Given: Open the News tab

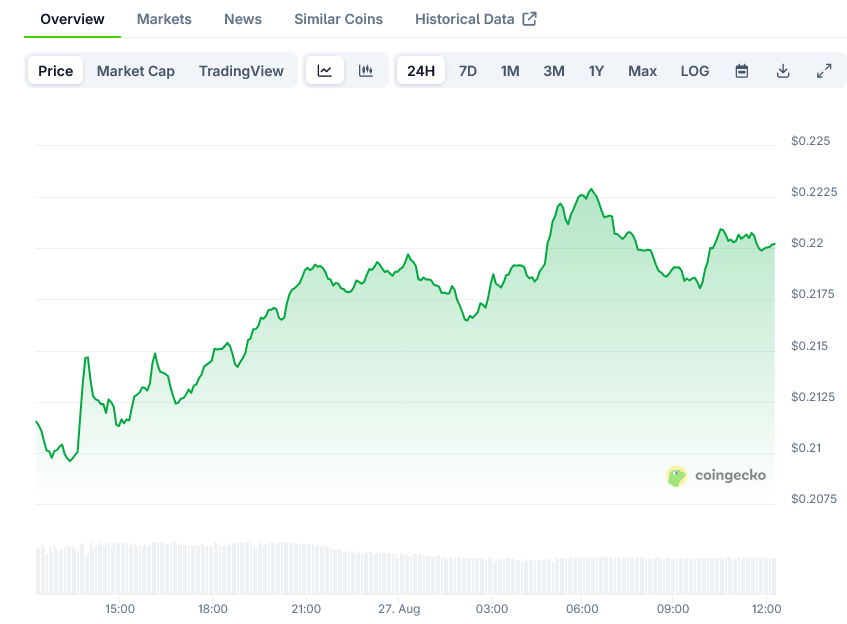Looking at the screenshot, I should [x=243, y=19].
